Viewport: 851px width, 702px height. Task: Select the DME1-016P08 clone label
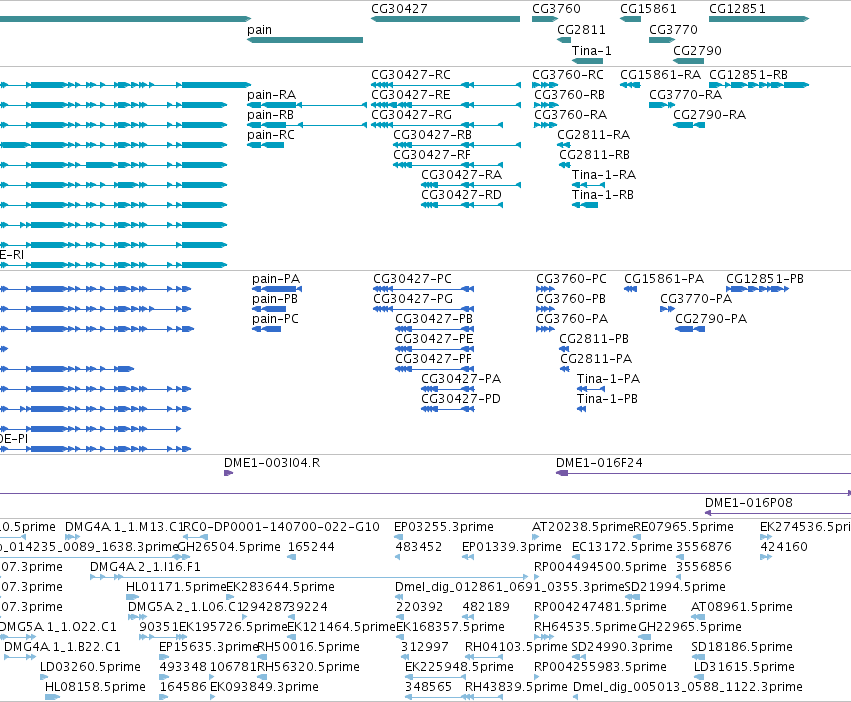point(749,503)
